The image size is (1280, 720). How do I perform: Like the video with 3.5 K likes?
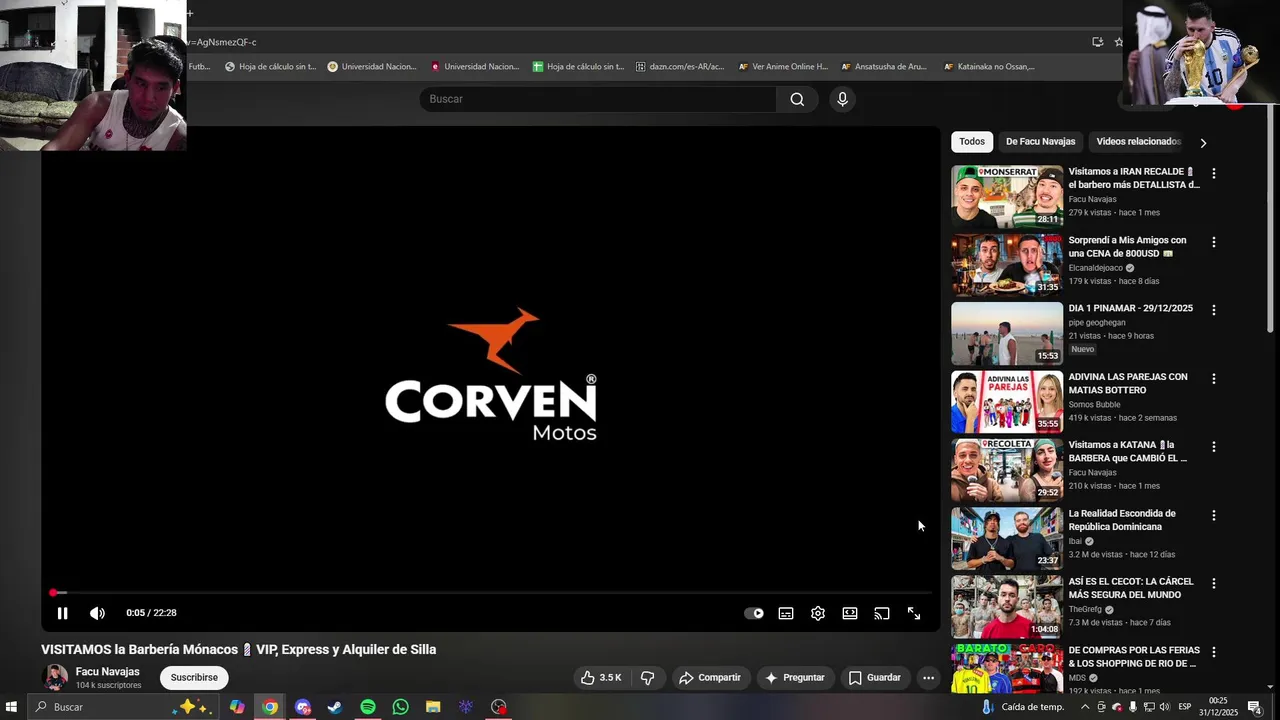pos(601,678)
